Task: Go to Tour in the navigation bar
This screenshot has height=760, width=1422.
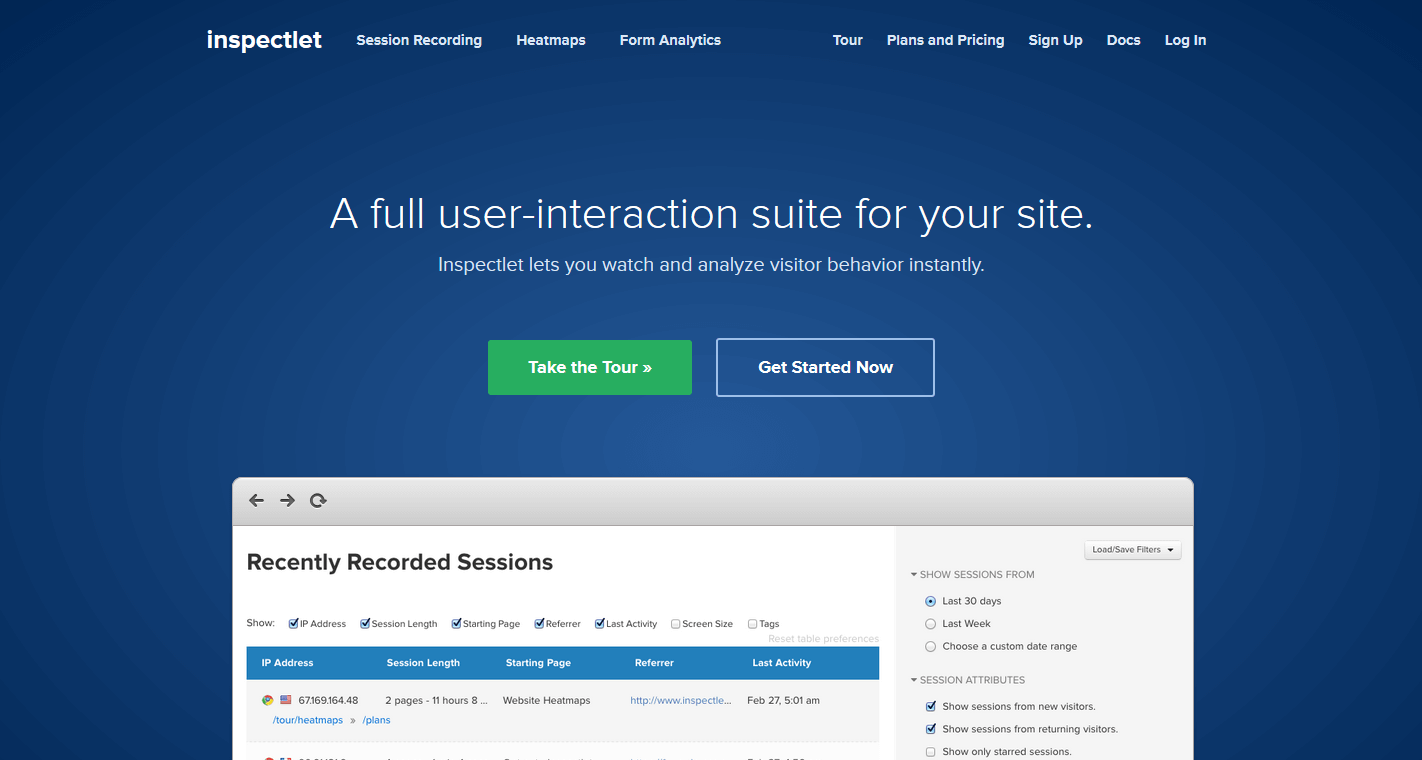Action: [x=848, y=40]
